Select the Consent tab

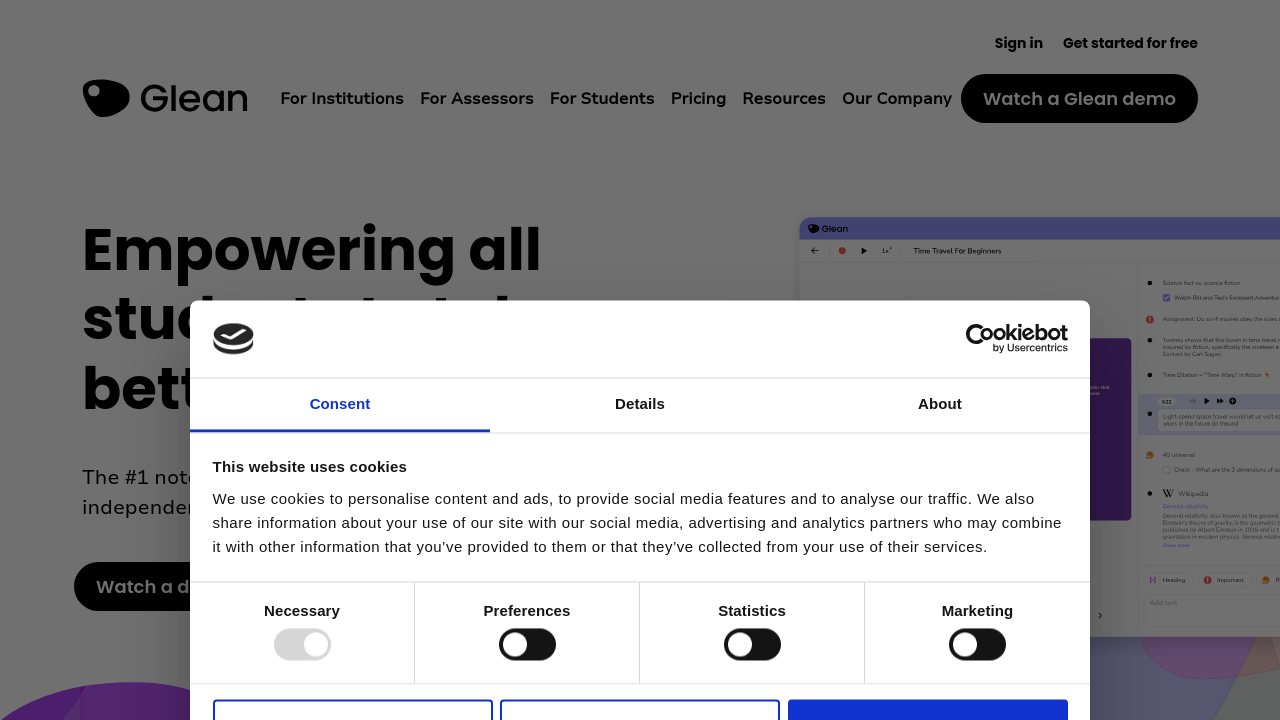pyautogui.click(x=340, y=404)
